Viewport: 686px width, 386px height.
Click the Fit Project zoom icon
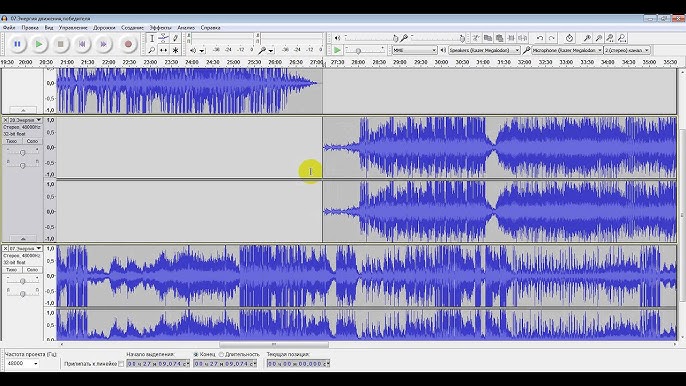click(622, 39)
